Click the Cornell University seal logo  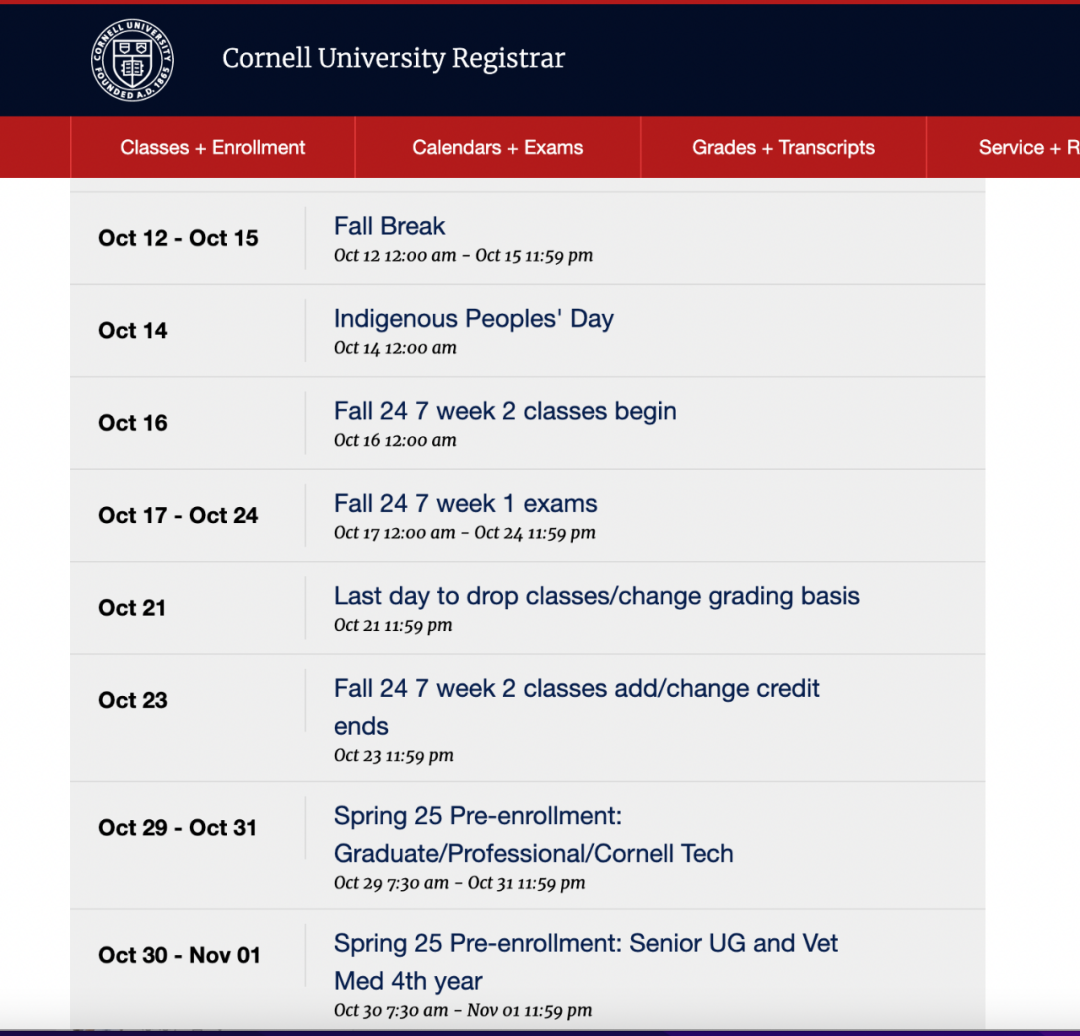132,60
